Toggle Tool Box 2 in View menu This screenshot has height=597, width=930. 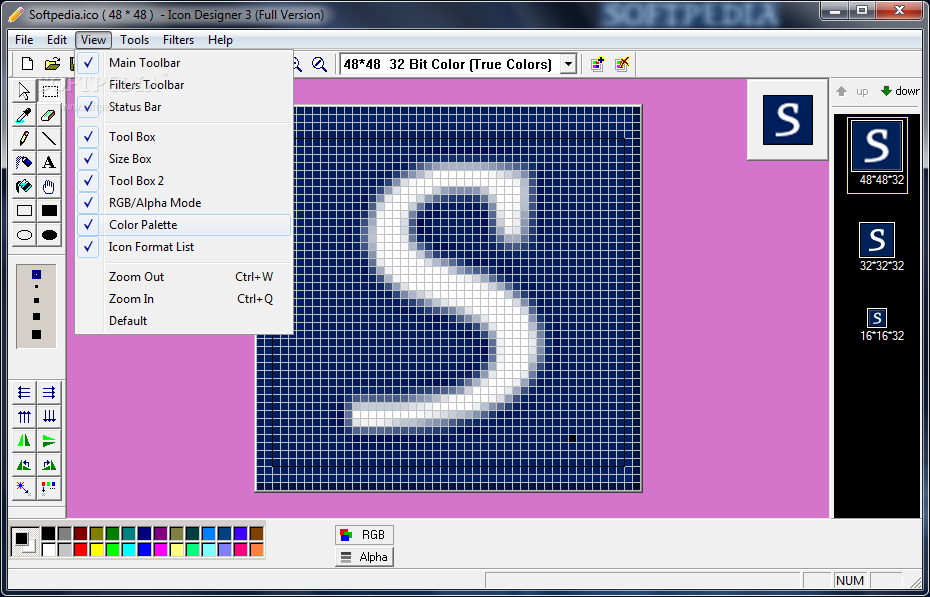(184, 181)
